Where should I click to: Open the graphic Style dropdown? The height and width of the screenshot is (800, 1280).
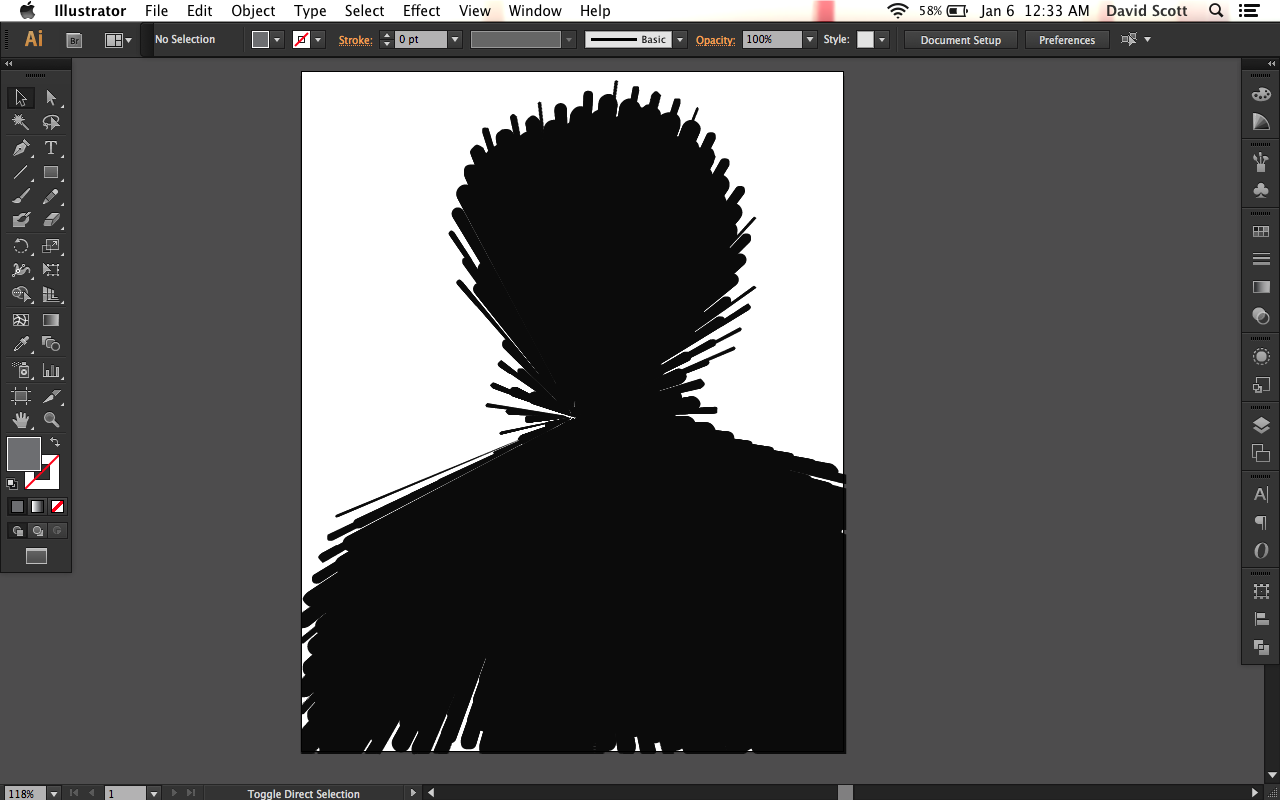[882, 40]
